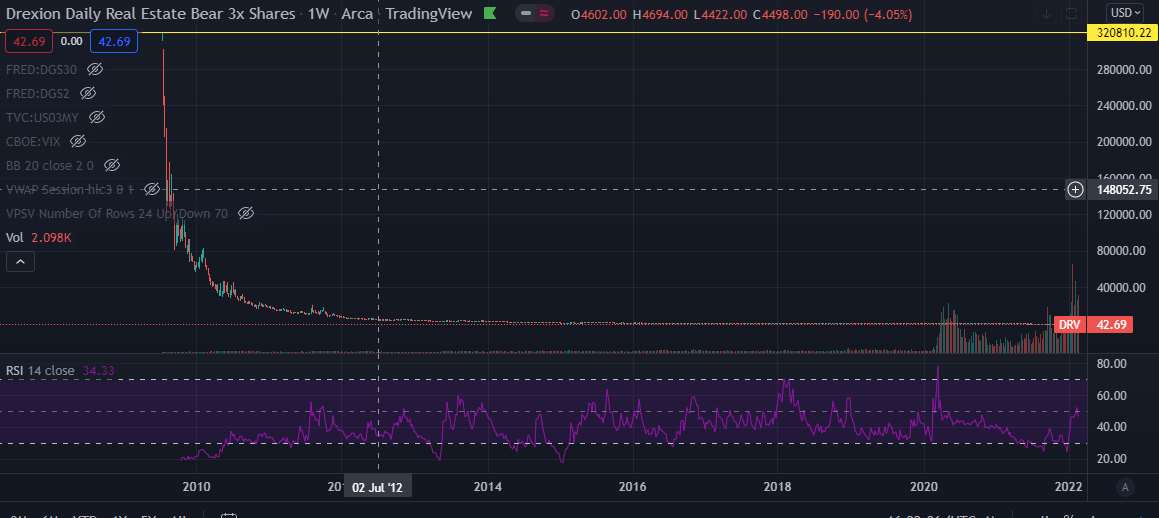Click the down-arrow pane icon near USD
This screenshot has width=1159, height=518.
coord(1047,13)
